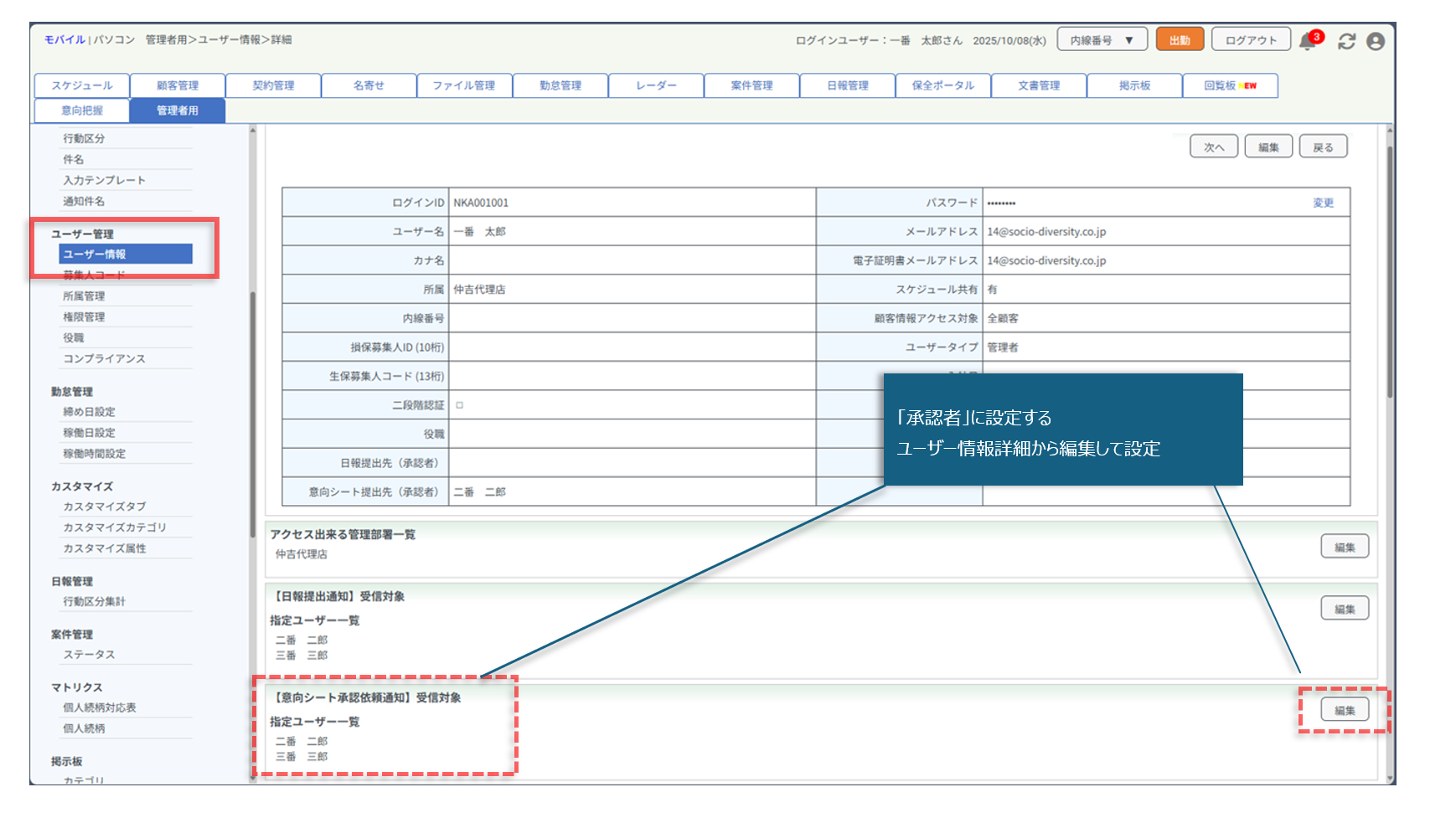Image resolution: width=1456 pixels, height=818 pixels.
Task: Open 権限管理 in the sidebar
Action: click(84, 317)
